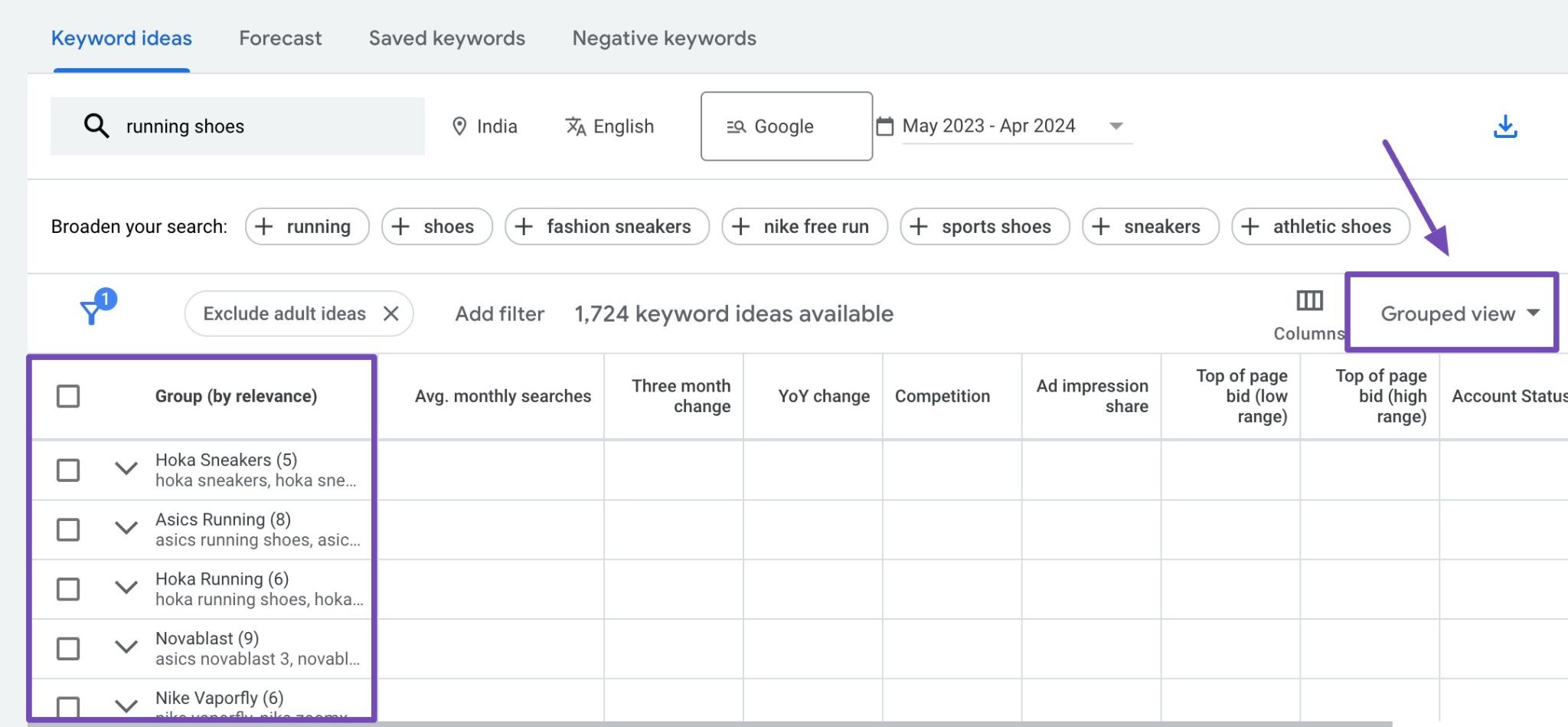This screenshot has height=727, width=1568.
Task: Expand the Hoka Running group
Action: click(x=126, y=588)
